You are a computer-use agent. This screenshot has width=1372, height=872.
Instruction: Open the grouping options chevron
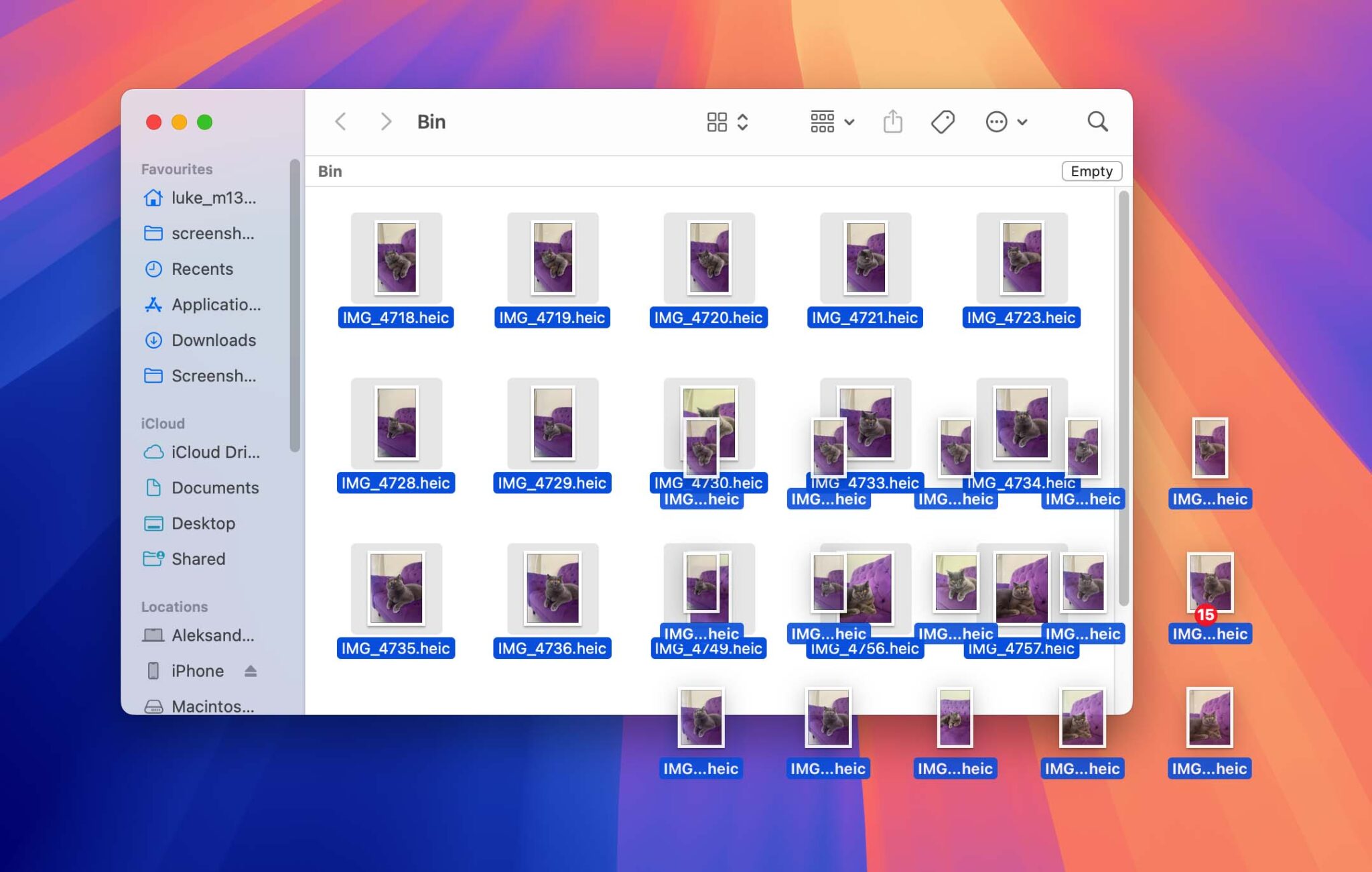(849, 121)
